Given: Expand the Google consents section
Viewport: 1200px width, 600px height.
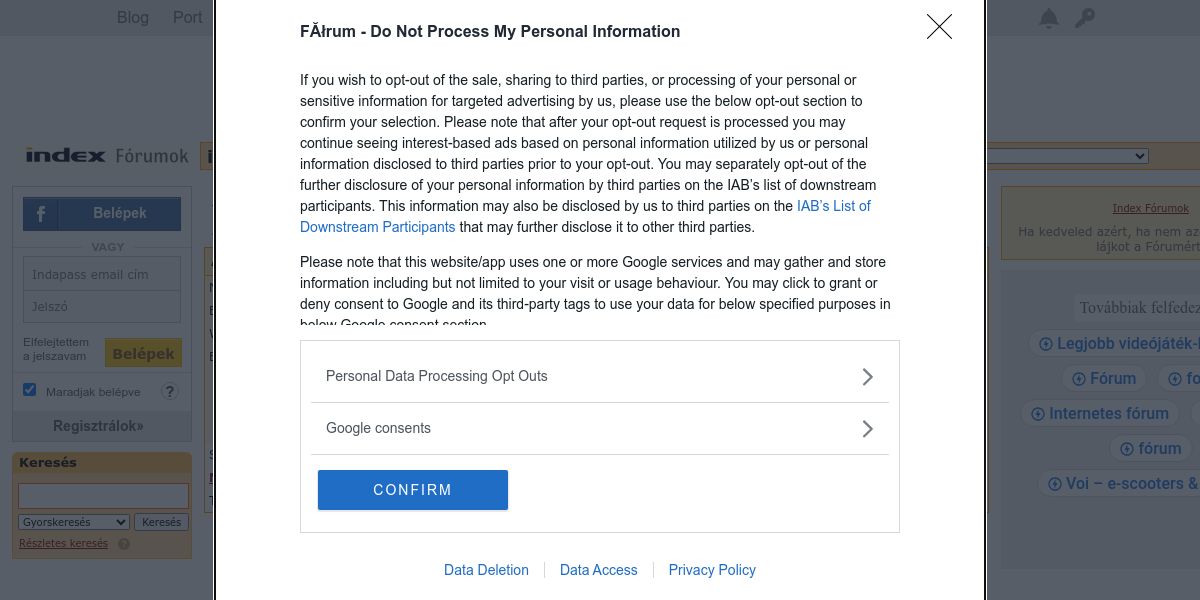Looking at the screenshot, I should click(x=600, y=428).
